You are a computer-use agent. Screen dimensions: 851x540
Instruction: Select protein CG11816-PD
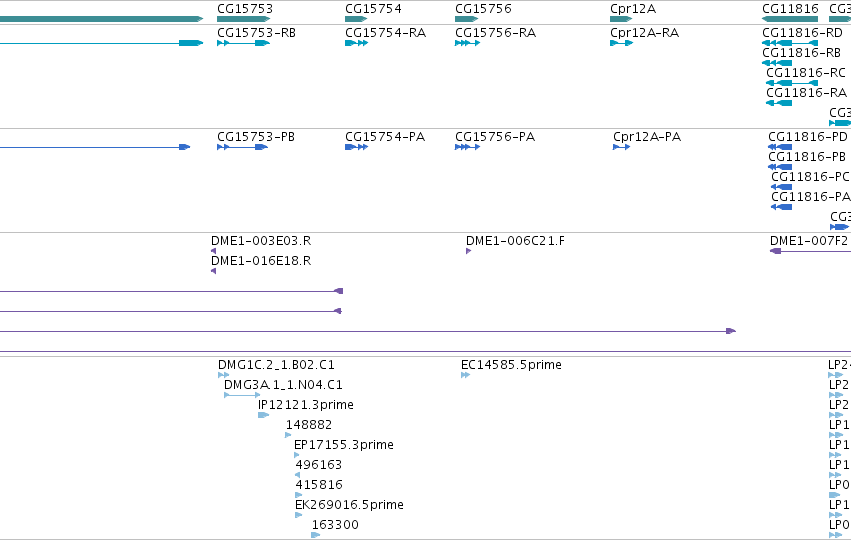[780, 147]
